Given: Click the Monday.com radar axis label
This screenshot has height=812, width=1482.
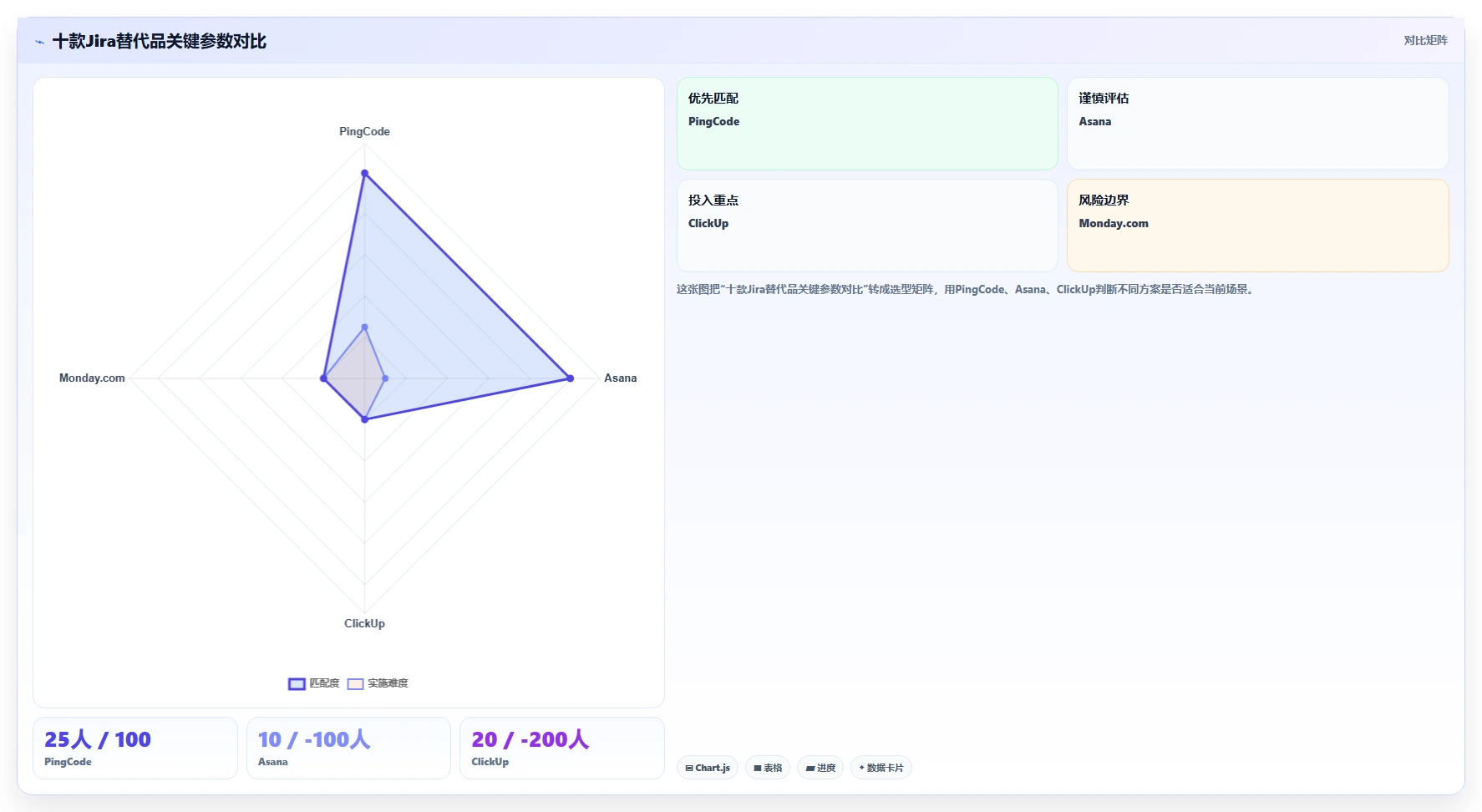Looking at the screenshot, I should (x=92, y=378).
